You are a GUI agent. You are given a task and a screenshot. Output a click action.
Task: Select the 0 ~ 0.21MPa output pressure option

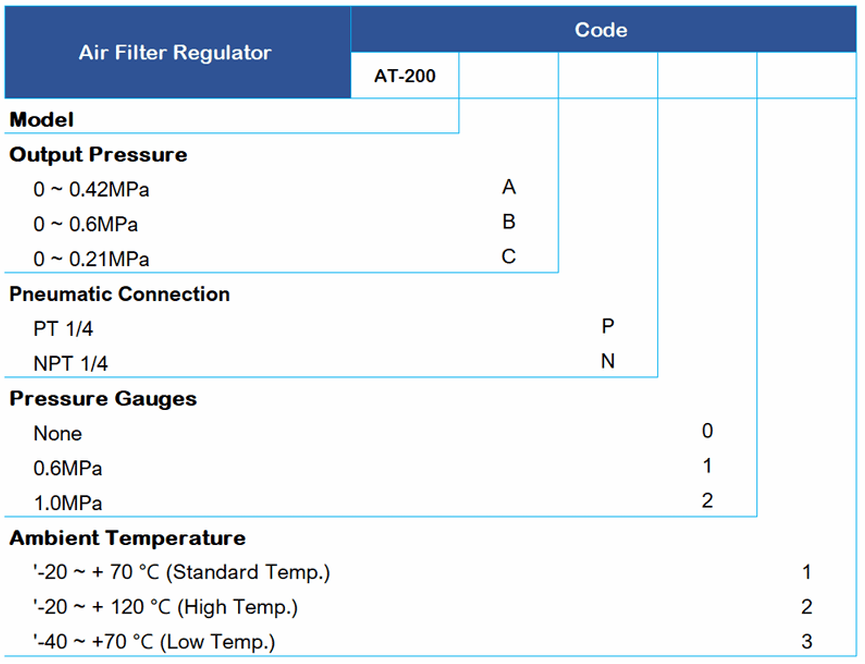[91, 259]
